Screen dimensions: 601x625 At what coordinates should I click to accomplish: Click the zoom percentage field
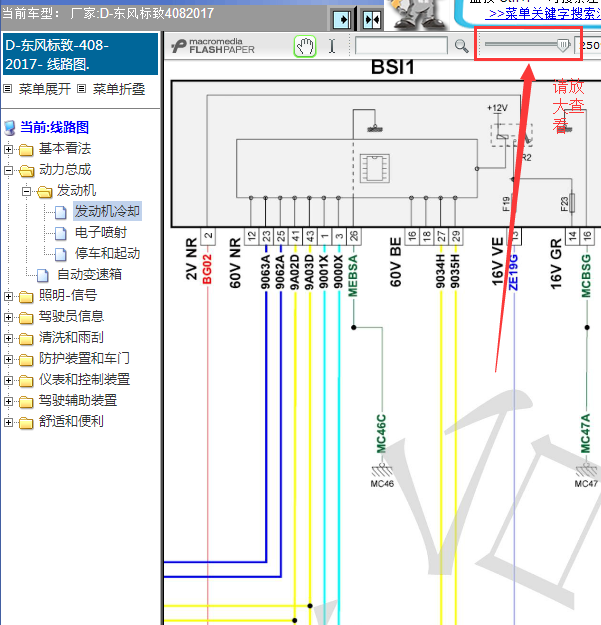point(588,45)
